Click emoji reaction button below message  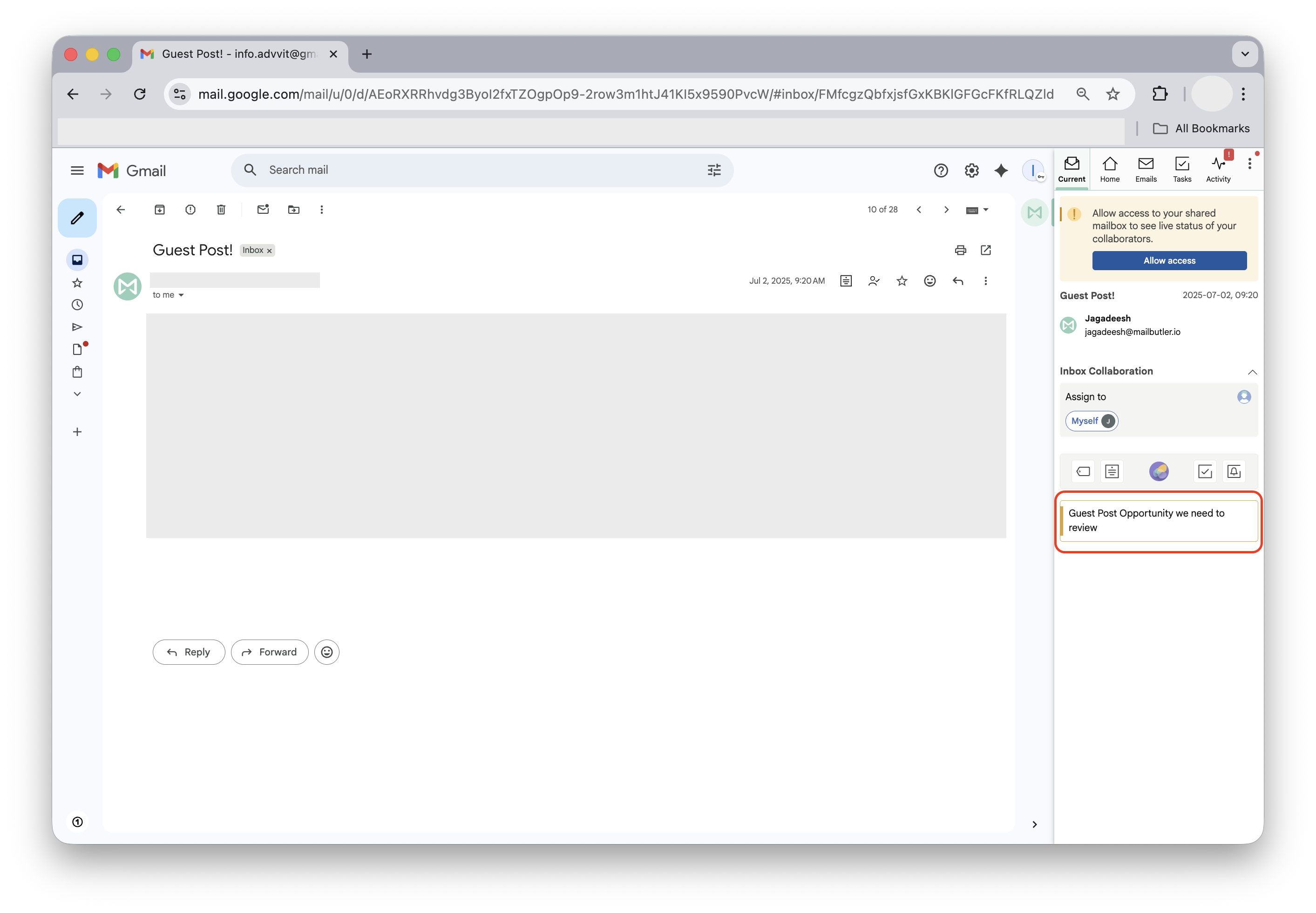pyautogui.click(x=326, y=652)
